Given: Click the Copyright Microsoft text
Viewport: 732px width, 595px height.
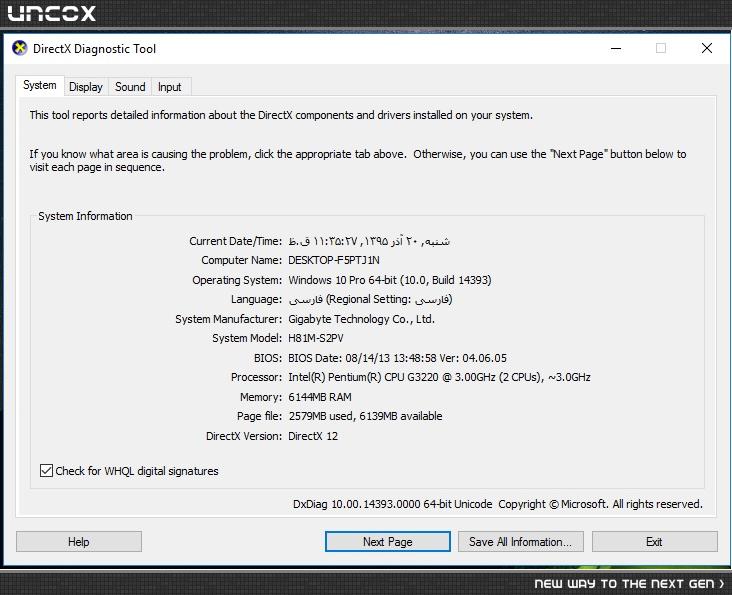Looking at the screenshot, I should point(600,504).
